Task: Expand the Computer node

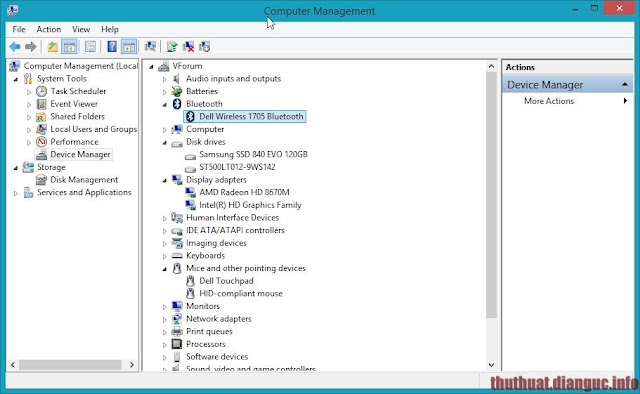Action: [x=164, y=130]
